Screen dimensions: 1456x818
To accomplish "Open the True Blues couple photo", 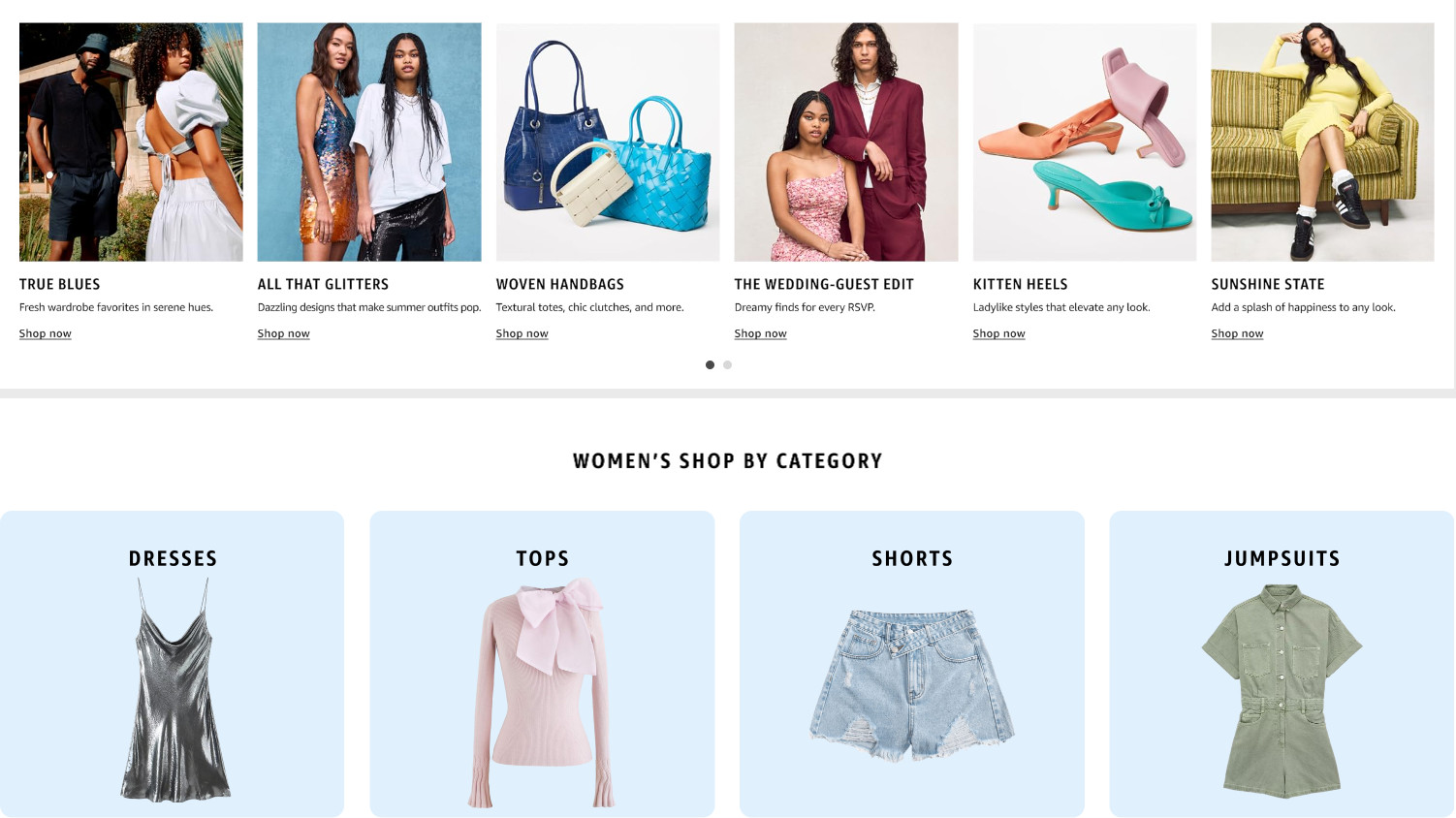I will 131,142.
